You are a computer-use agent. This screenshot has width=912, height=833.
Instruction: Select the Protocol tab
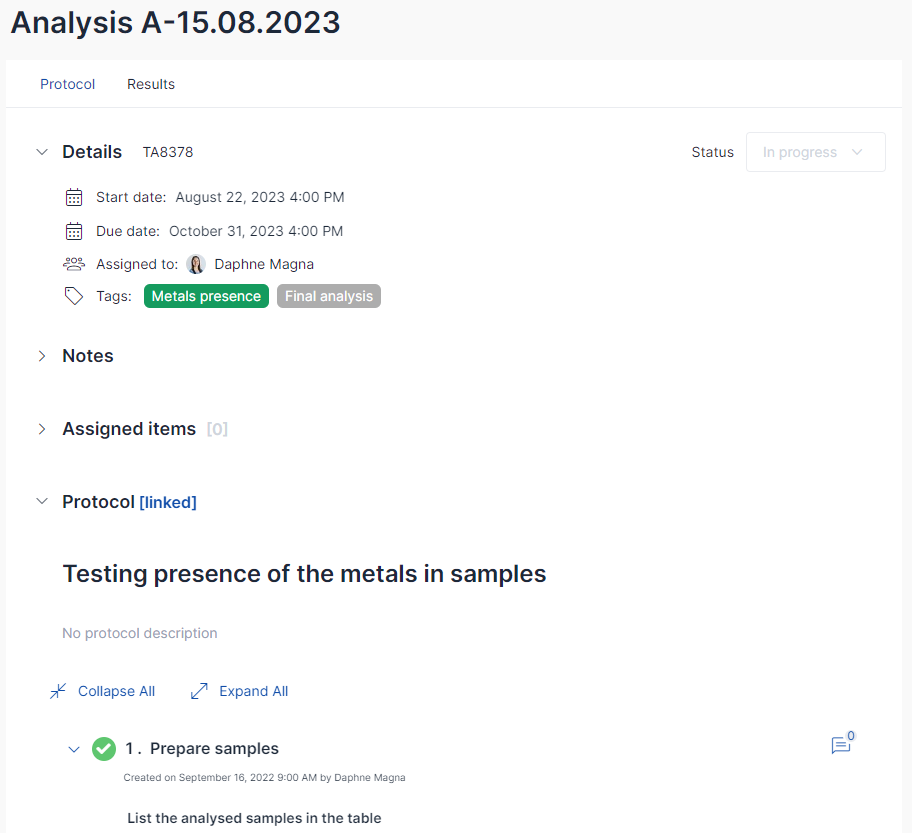(67, 84)
